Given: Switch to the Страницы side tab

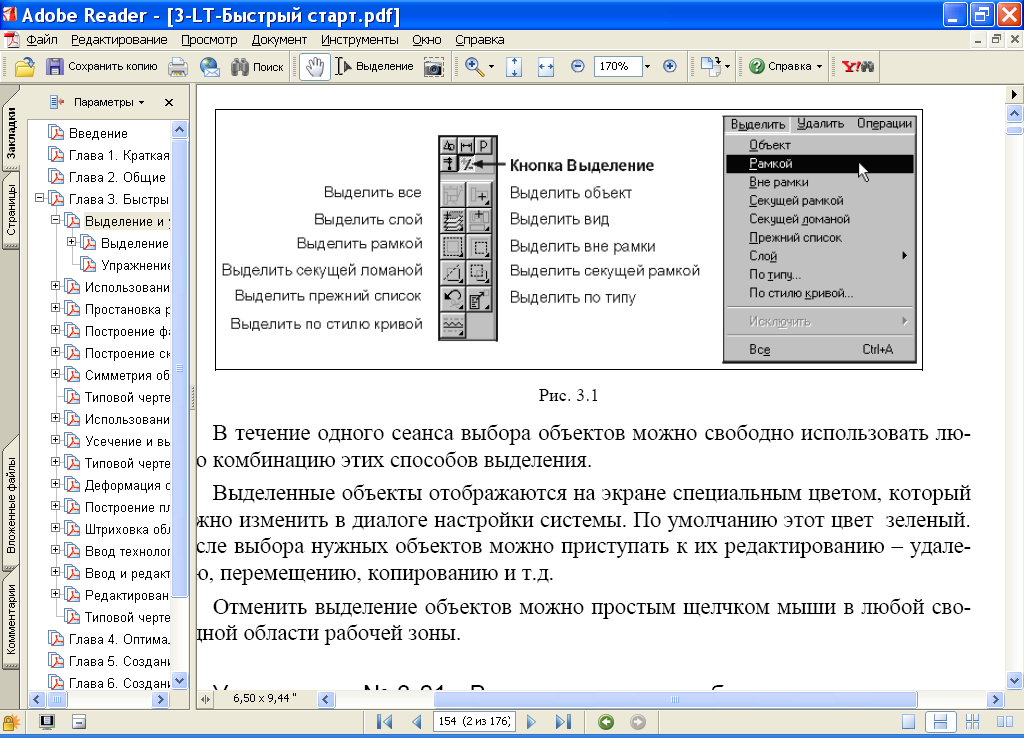Looking at the screenshot, I should [x=11, y=210].
